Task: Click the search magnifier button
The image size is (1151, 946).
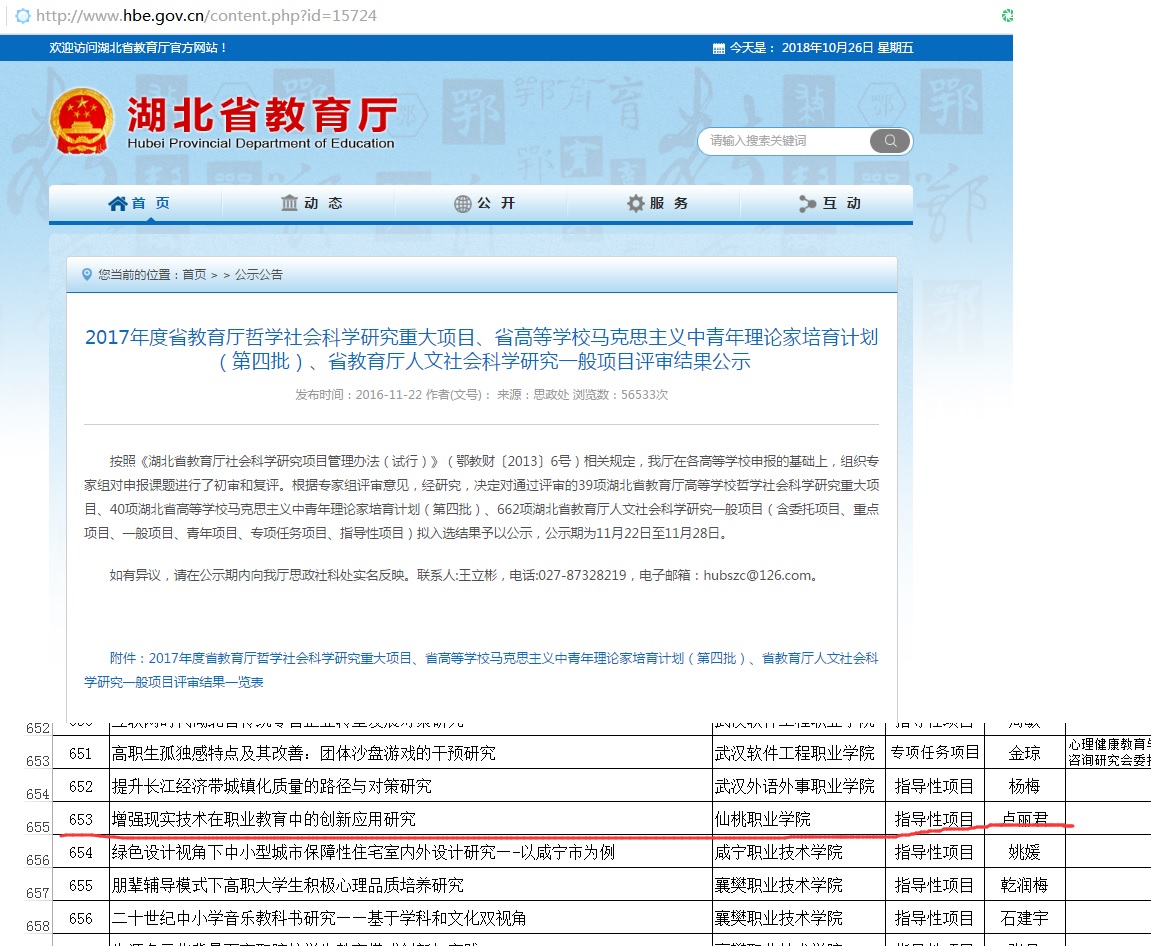Action: [890, 141]
